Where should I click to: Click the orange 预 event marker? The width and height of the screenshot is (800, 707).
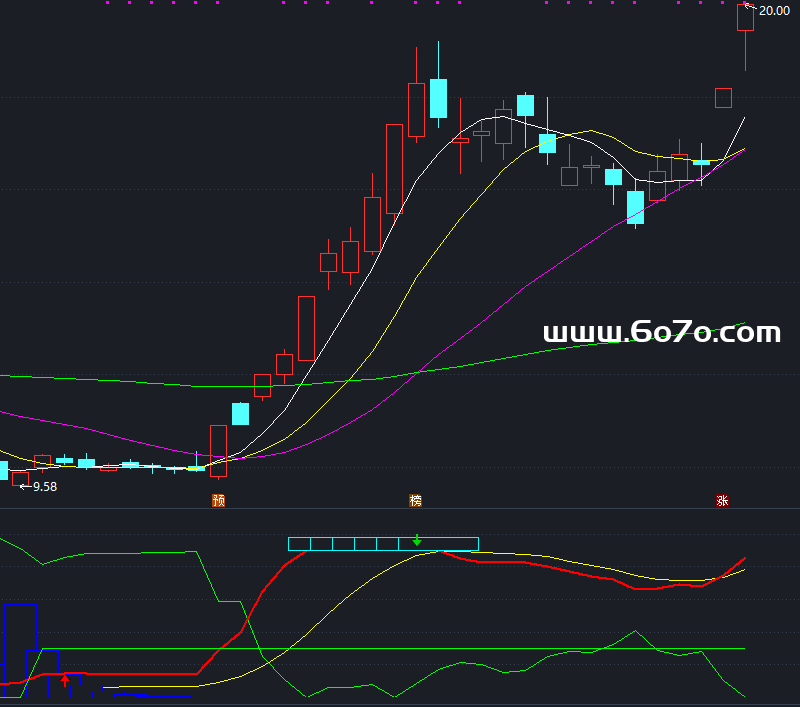pyautogui.click(x=218, y=500)
